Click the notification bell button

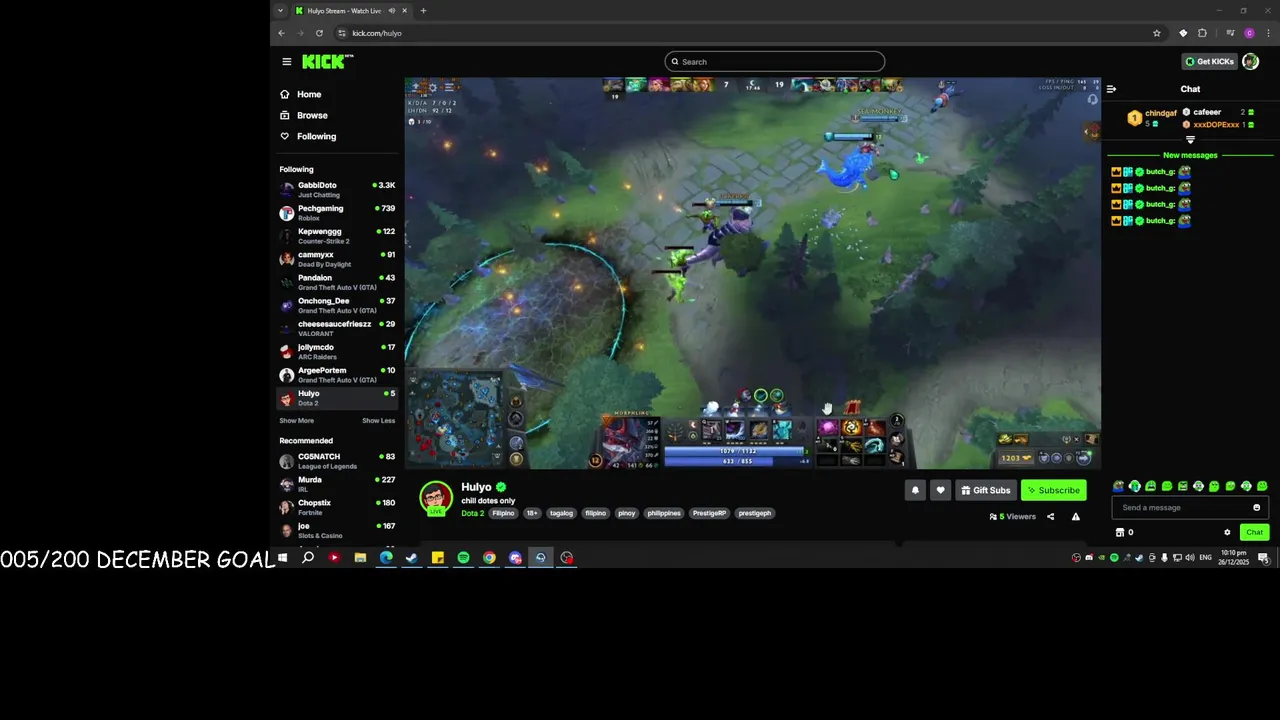tap(915, 490)
